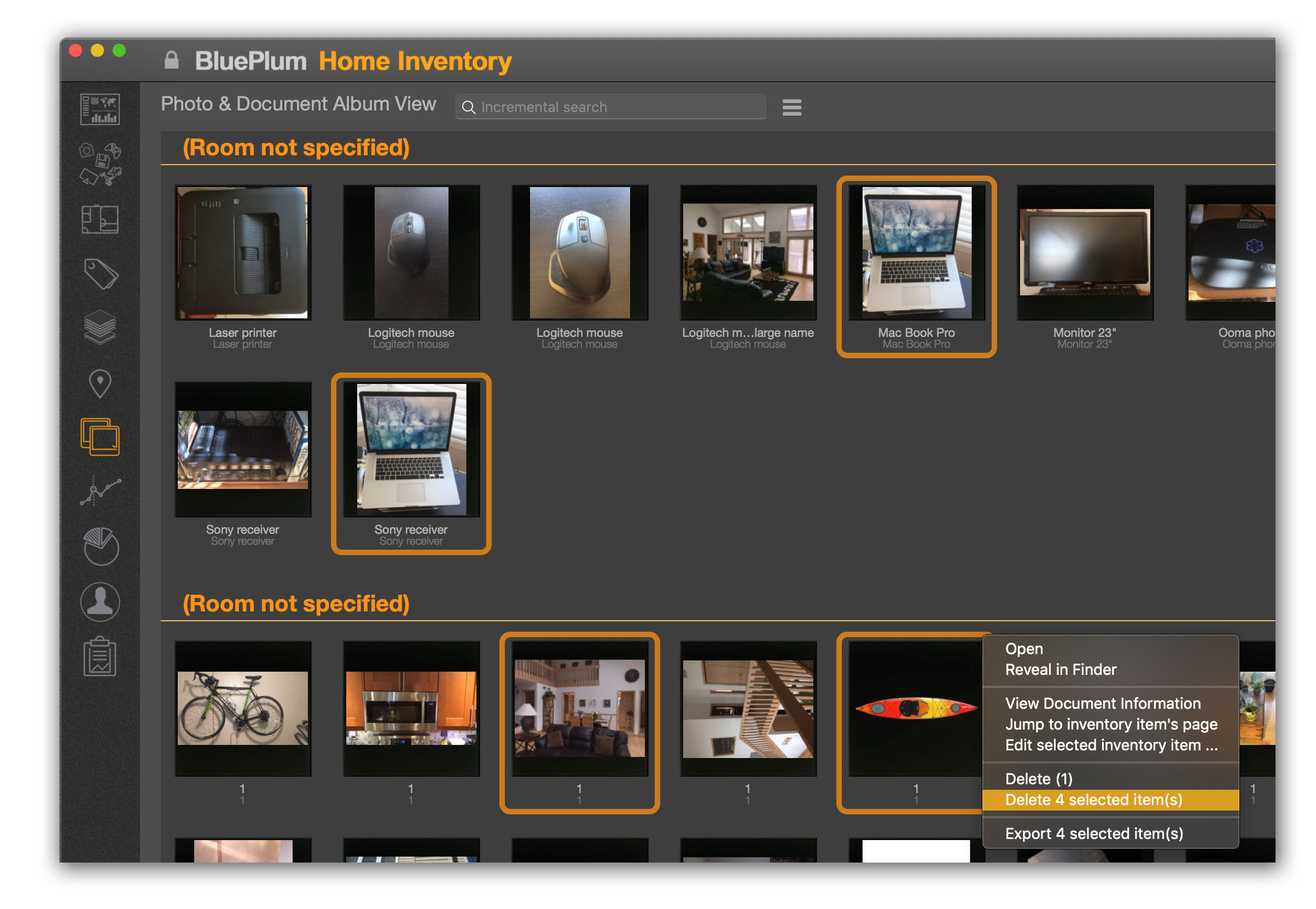Click the padlock icon in title bar
The width and height of the screenshot is (1316, 909).
pos(171,60)
